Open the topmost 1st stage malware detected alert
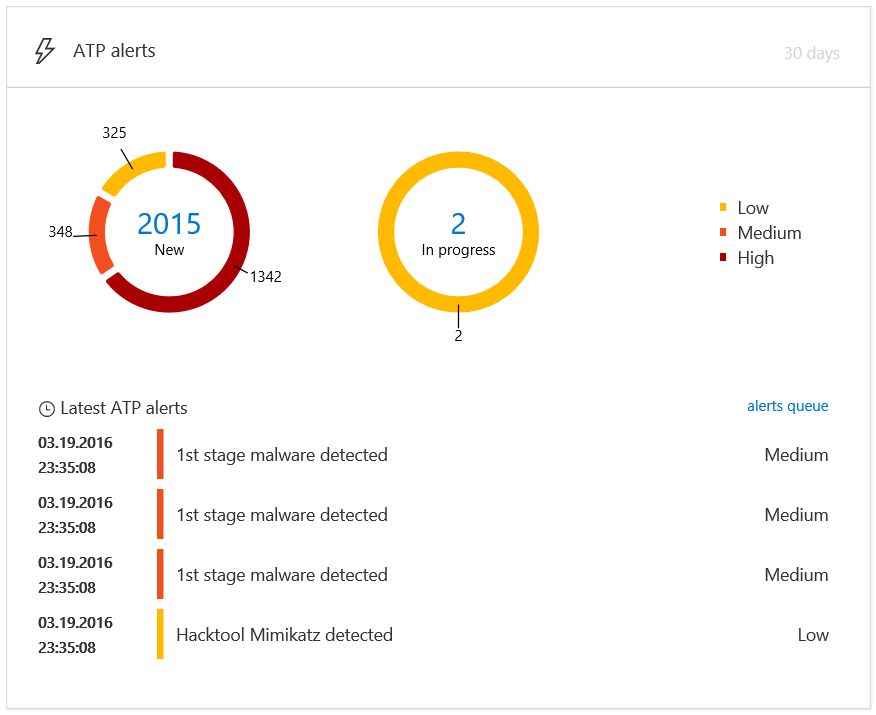 (x=281, y=455)
